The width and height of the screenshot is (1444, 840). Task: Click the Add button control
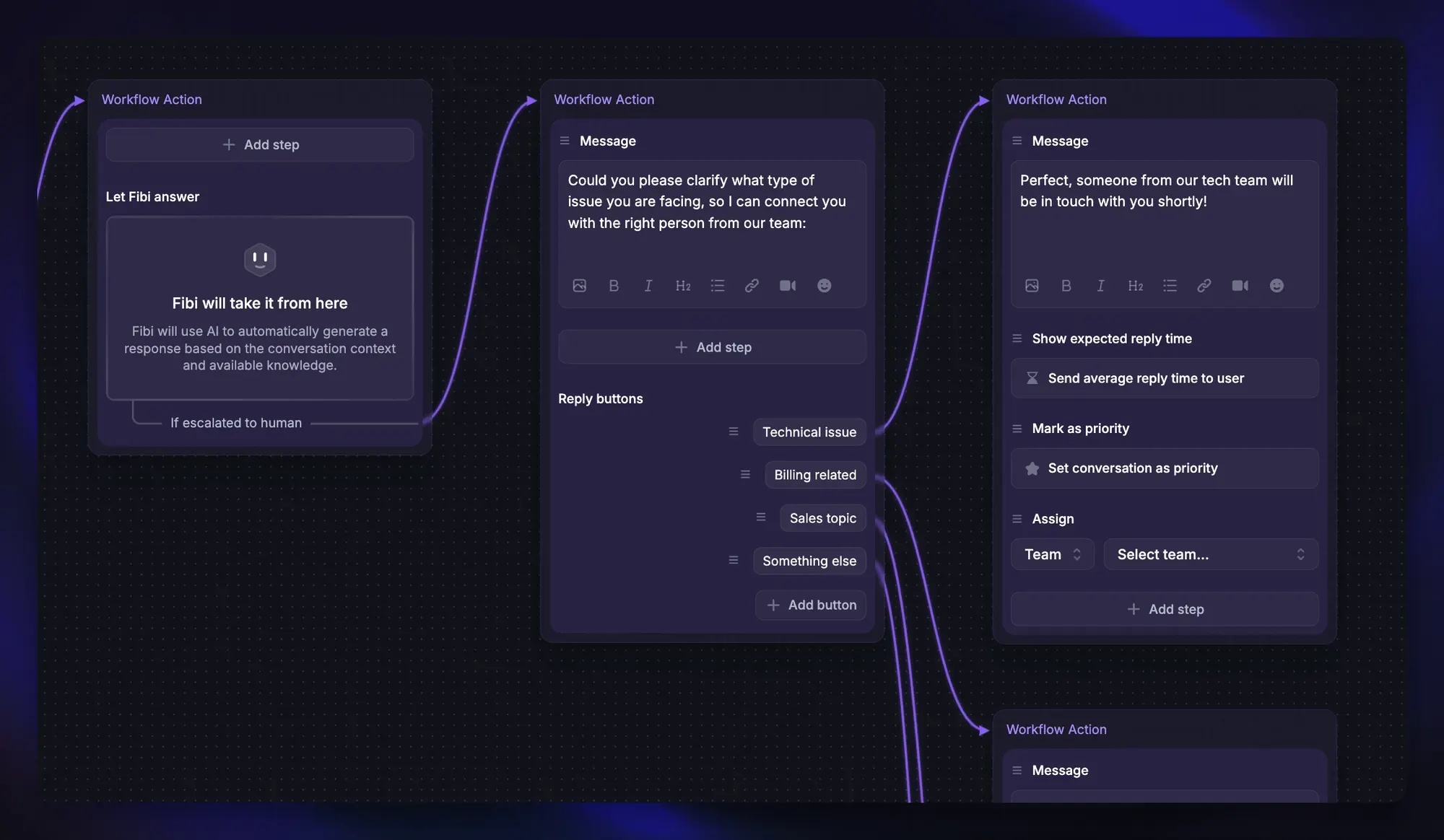click(x=811, y=605)
